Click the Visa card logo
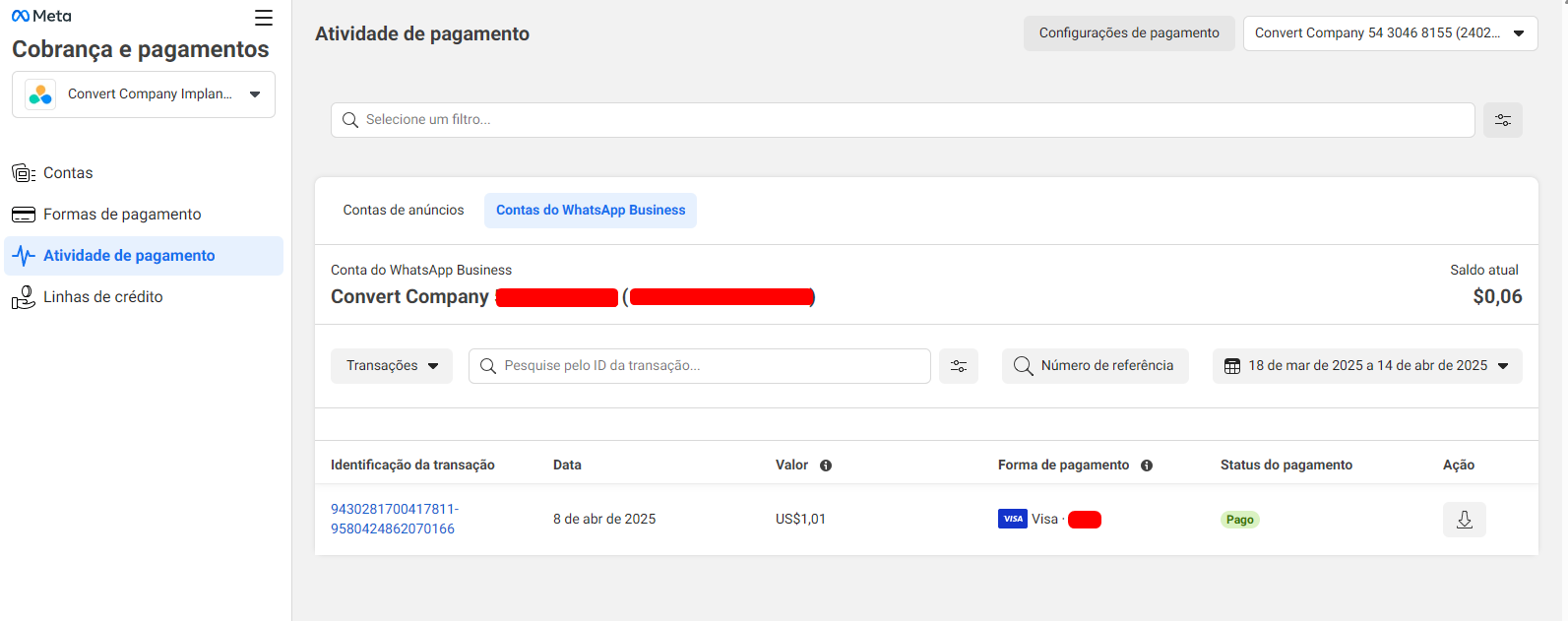1568x621 pixels. point(1013,519)
